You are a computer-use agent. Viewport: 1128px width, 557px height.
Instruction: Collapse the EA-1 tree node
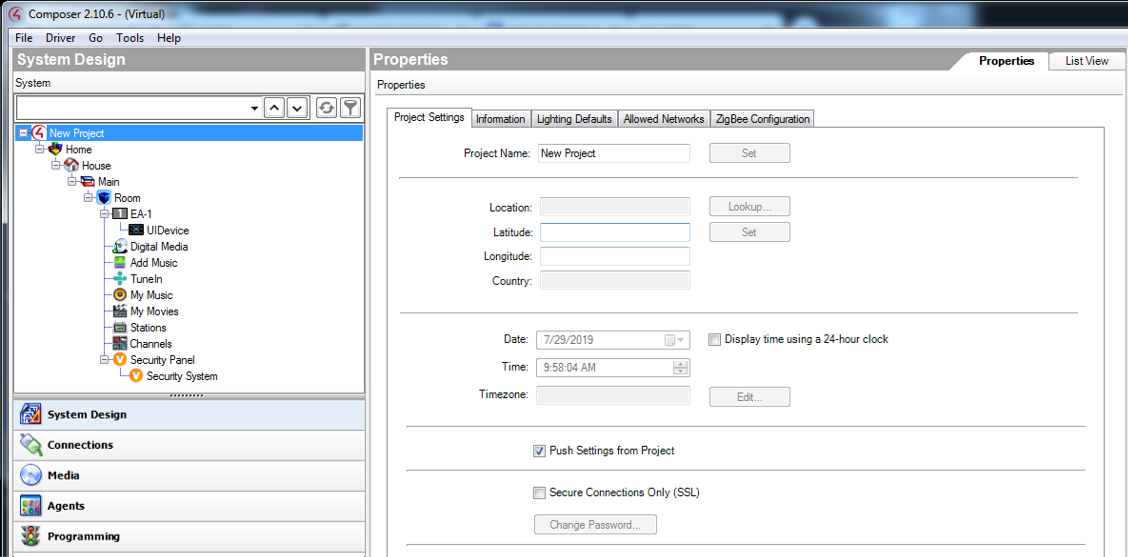(x=104, y=214)
